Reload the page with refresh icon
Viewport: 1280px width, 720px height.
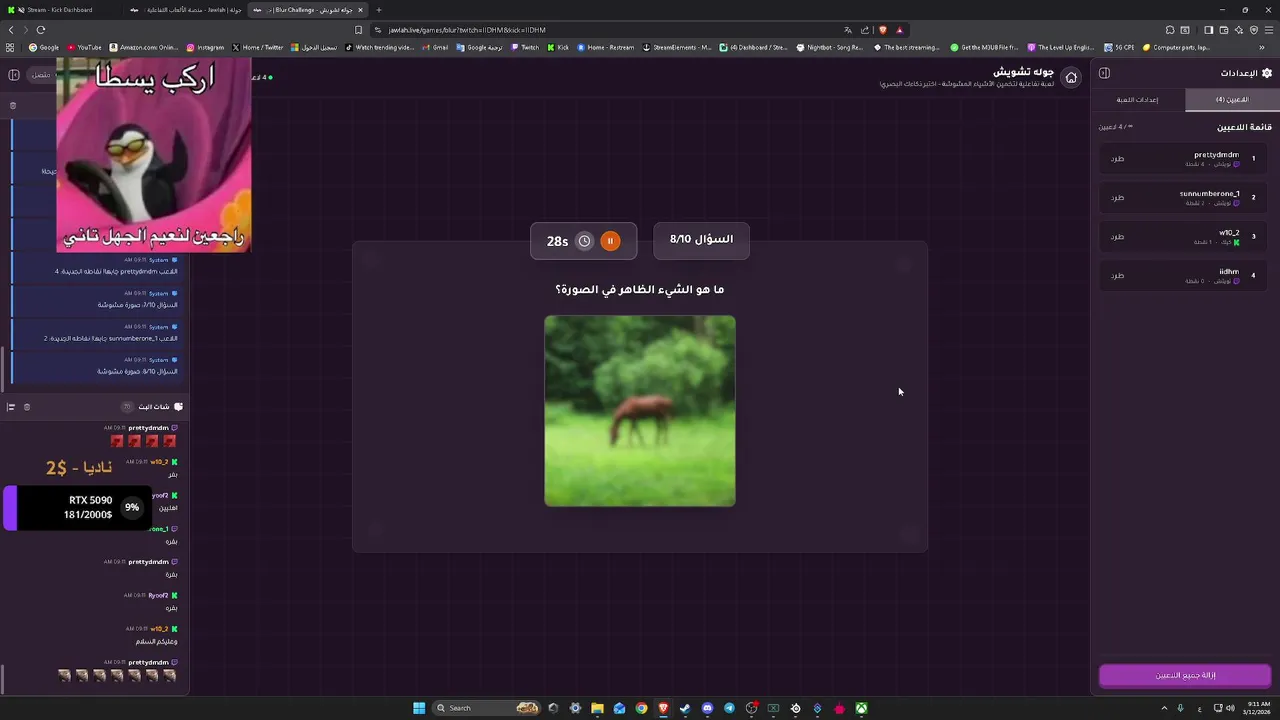pyautogui.click(x=41, y=30)
